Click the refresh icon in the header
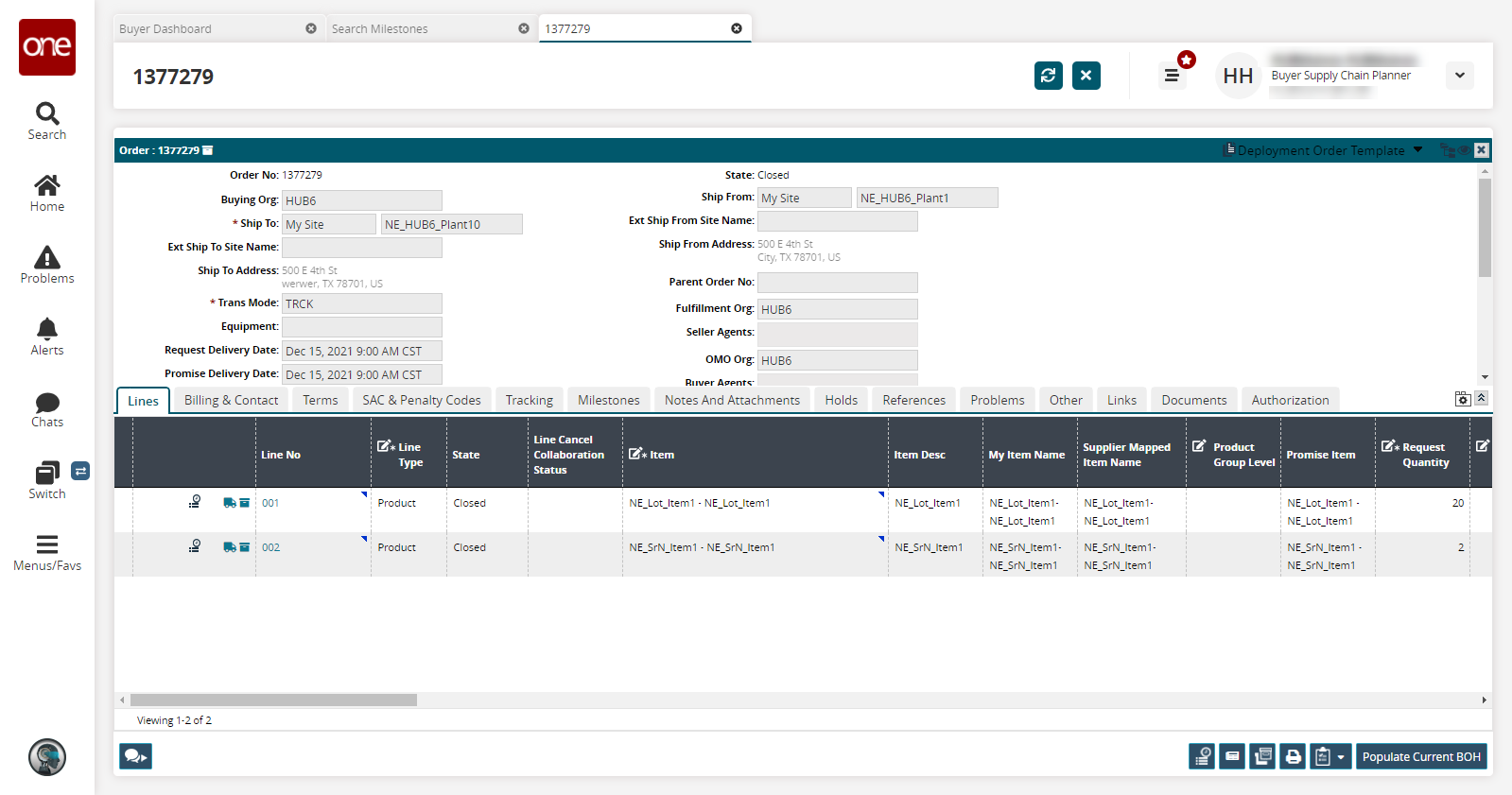 tap(1048, 76)
